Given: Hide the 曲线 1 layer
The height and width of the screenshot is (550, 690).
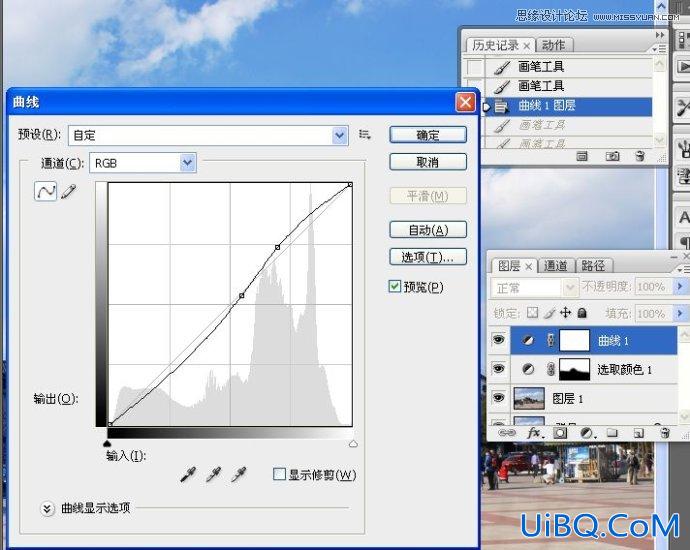Looking at the screenshot, I should point(498,340).
